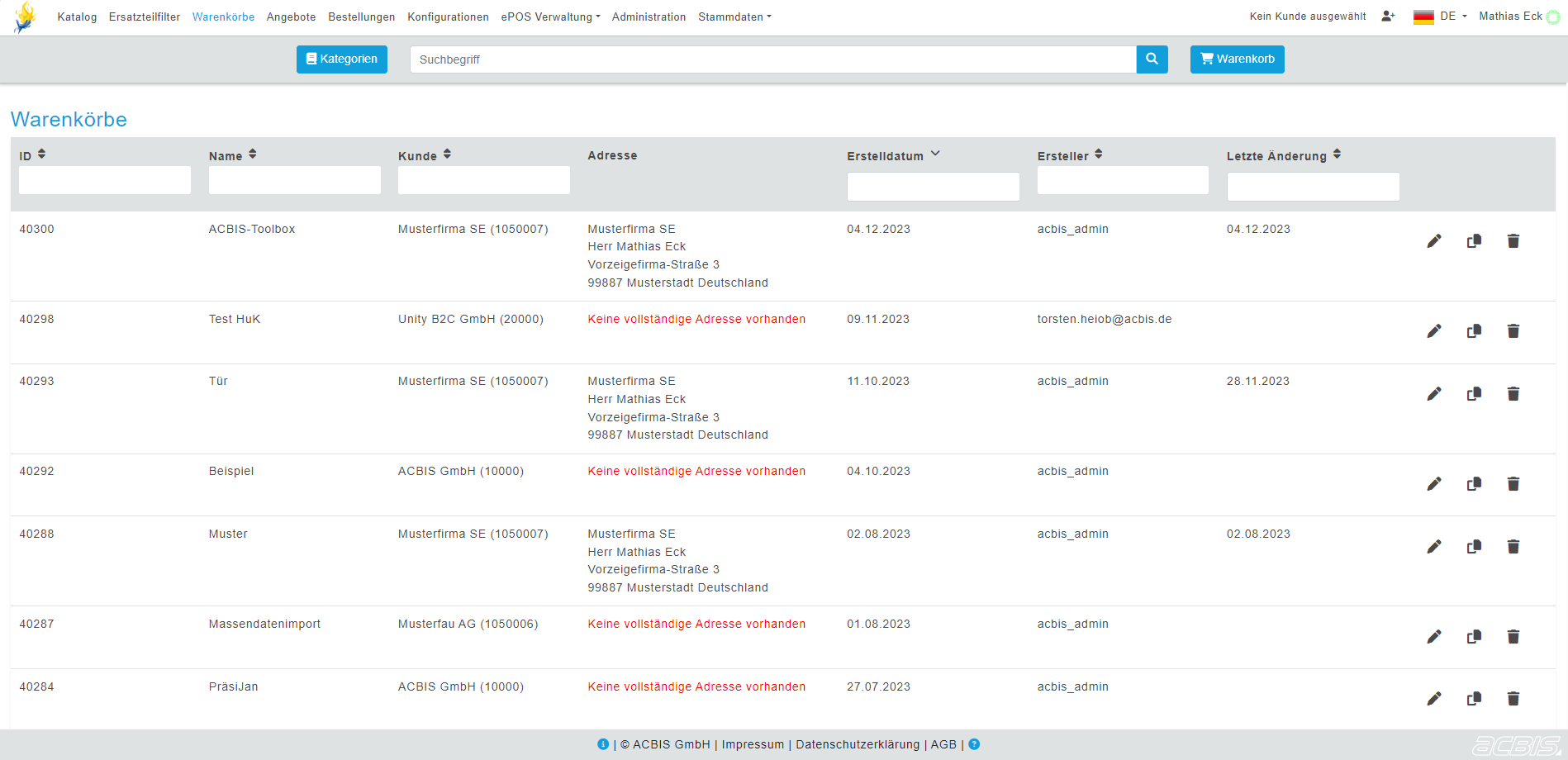Click the help question mark icon in footer

tap(974, 744)
